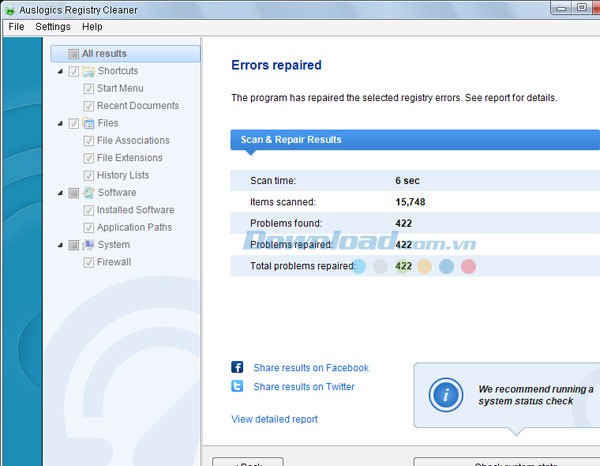
Task: Uncheck the Start Menu checkbox
Action: (x=88, y=89)
